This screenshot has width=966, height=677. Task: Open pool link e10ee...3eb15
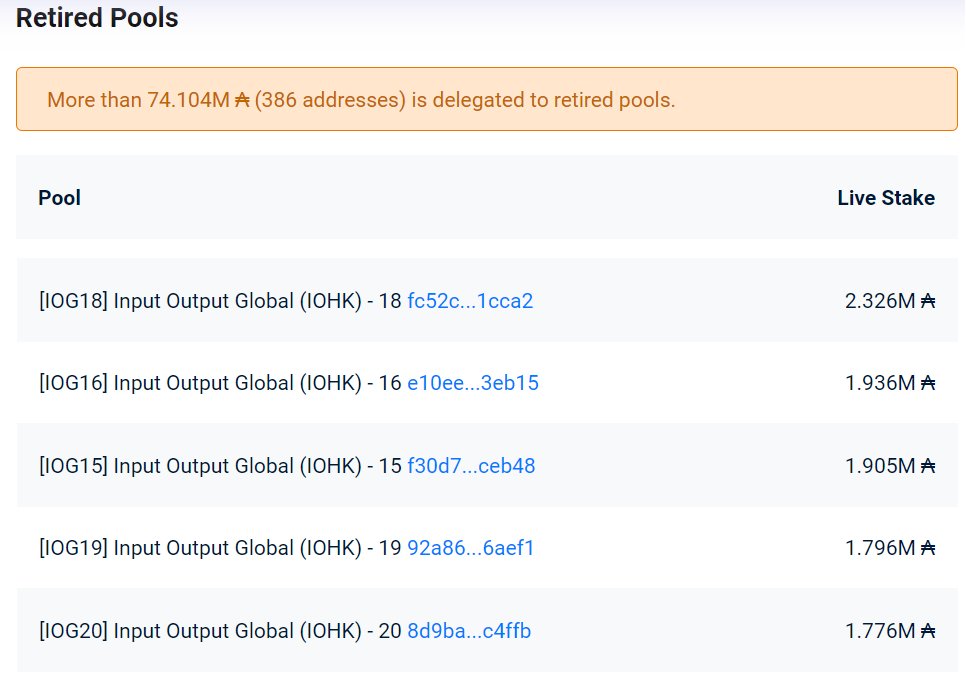coord(473,383)
